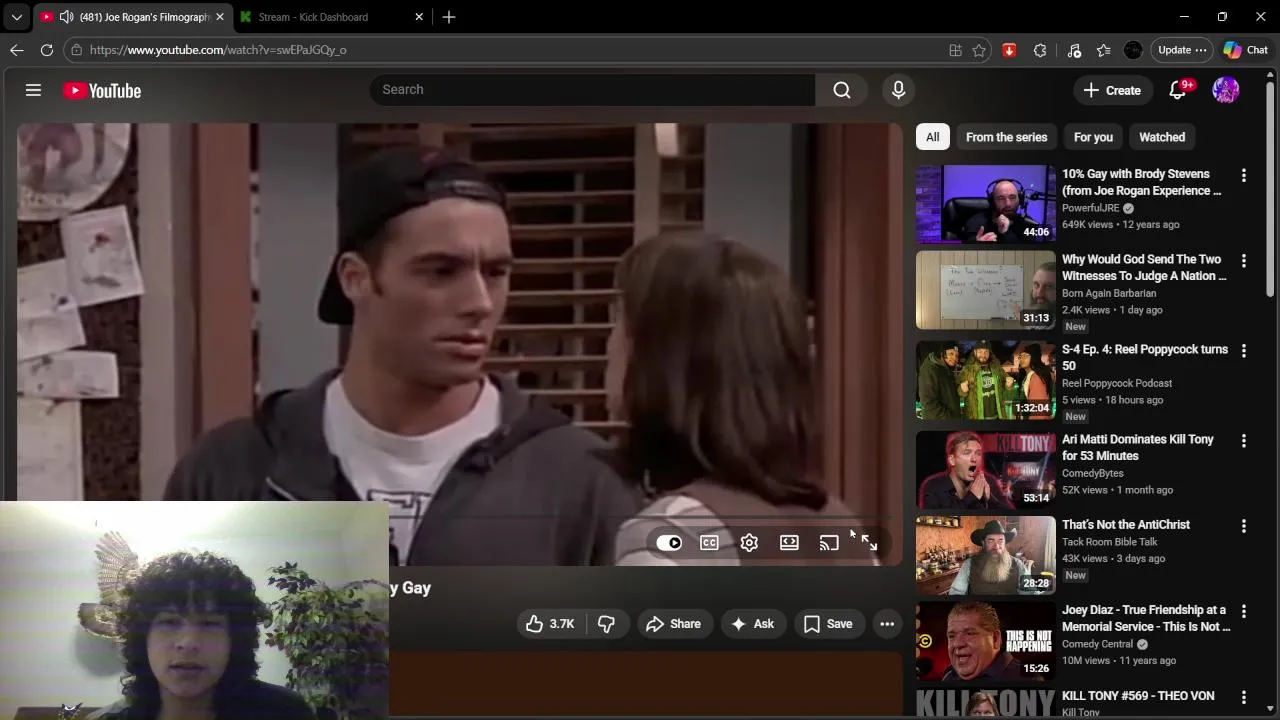Cast video with Play on TV icon
The width and height of the screenshot is (1280, 720).
(x=829, y=543)
